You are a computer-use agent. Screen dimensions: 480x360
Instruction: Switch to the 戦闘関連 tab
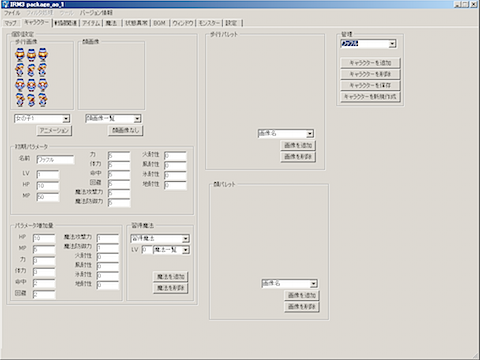pos(66,23)
